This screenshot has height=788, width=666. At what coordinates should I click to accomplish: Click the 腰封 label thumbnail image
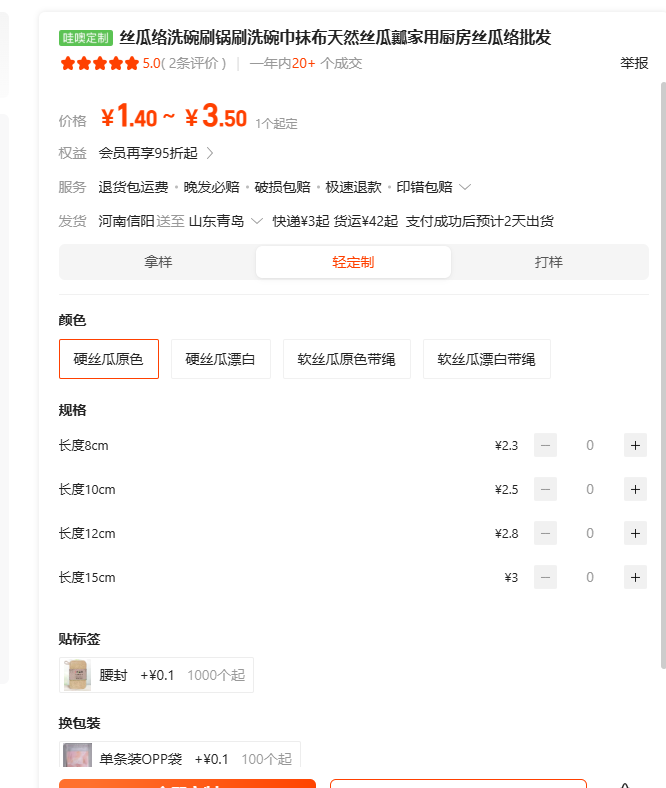coord(77,675)
